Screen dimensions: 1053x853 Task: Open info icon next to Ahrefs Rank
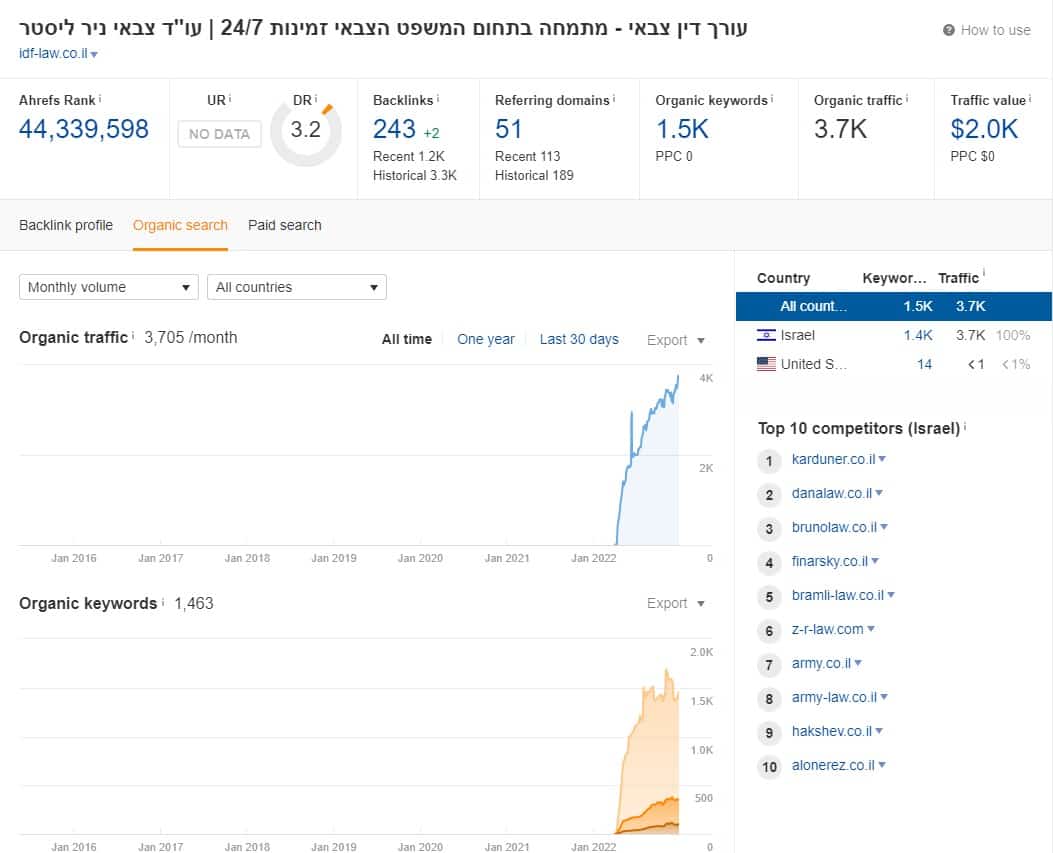point(100,99)
